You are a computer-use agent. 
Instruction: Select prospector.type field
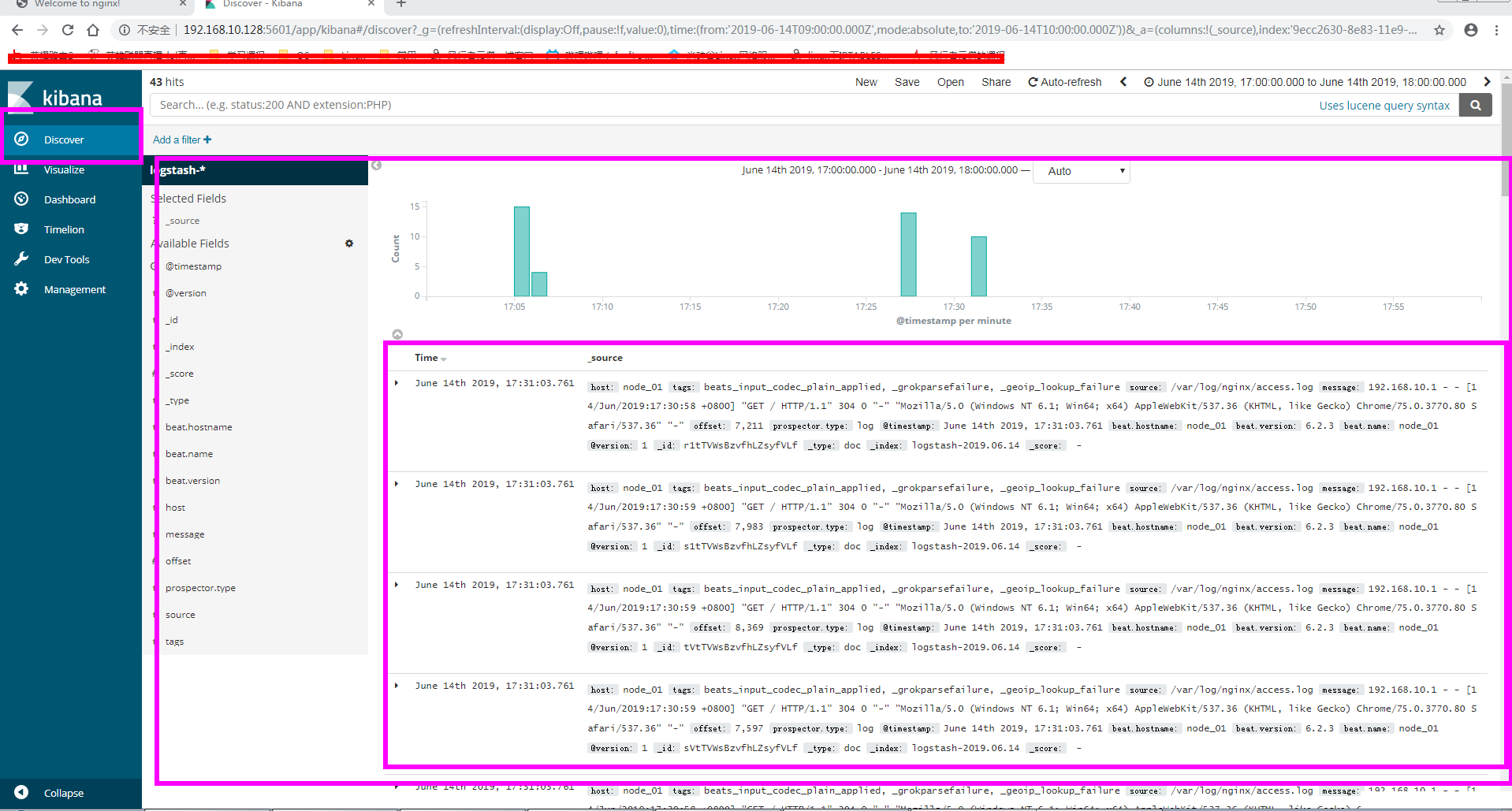pyautogui.click(x=200, y=588)
